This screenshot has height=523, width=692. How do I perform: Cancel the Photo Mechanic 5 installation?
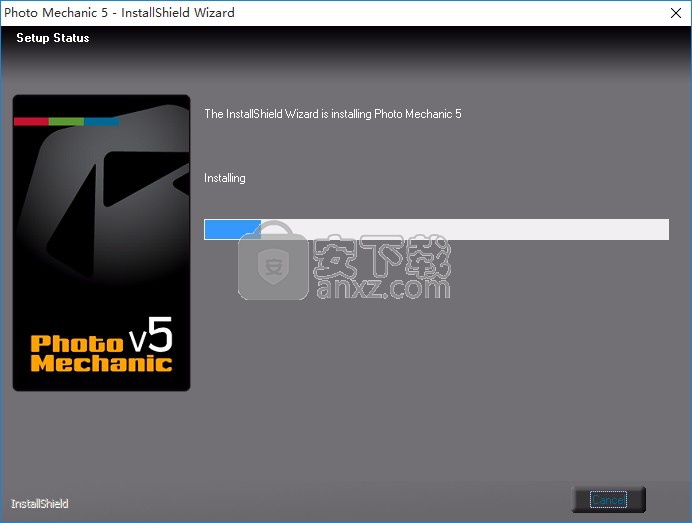coord(609,500)
